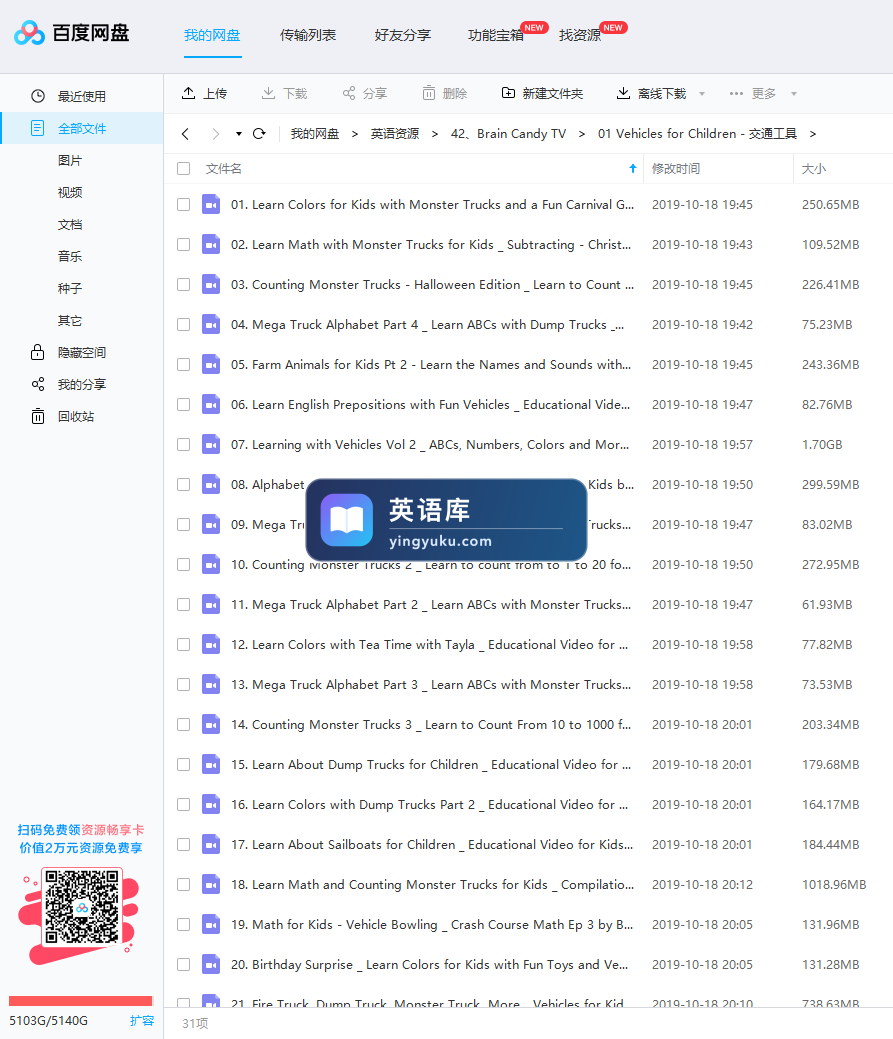Refresh the file list

[x=259, y=134]
